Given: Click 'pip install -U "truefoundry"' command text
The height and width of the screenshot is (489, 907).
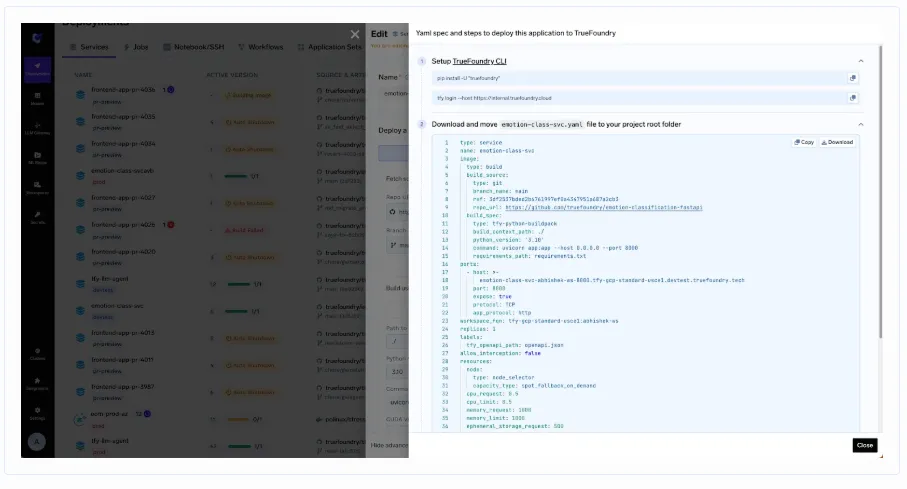Looking at the screenshot, I should (469, 78).
